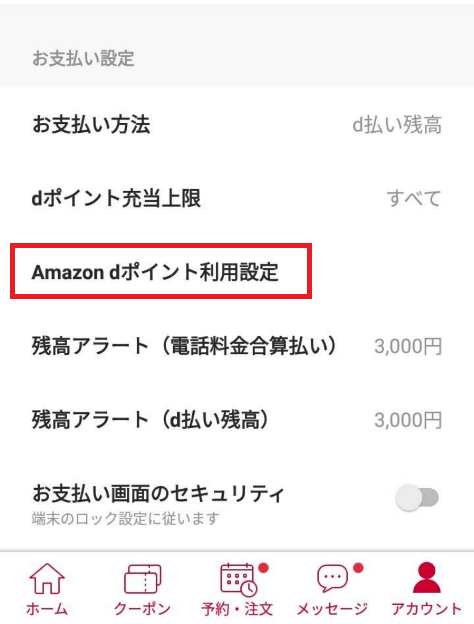Tap red notification dot on メッセージ
Screen dimensions: 474x624
click(x=358, y=568)
